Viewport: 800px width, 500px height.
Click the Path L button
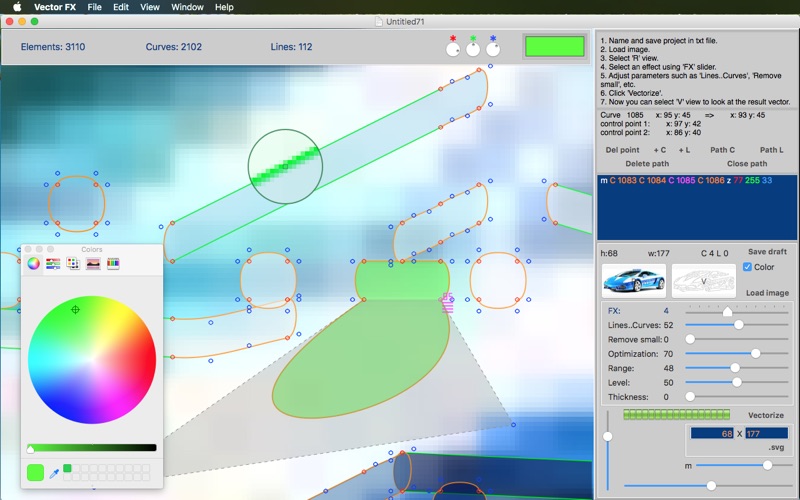(771, 150)
